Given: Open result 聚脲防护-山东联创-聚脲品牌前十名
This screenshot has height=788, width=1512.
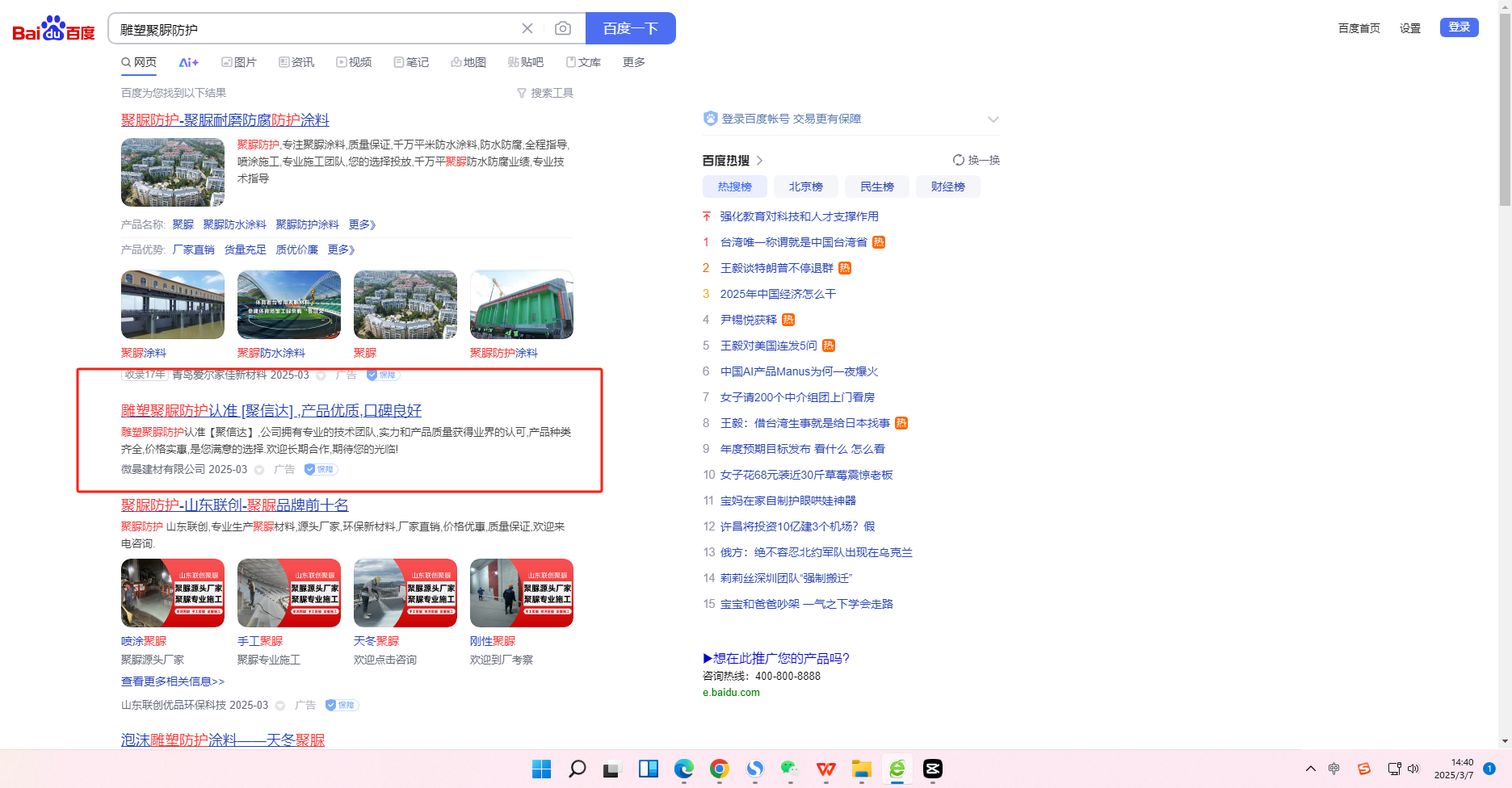Looking at the screenshot, I should click(x=235, y=505).
